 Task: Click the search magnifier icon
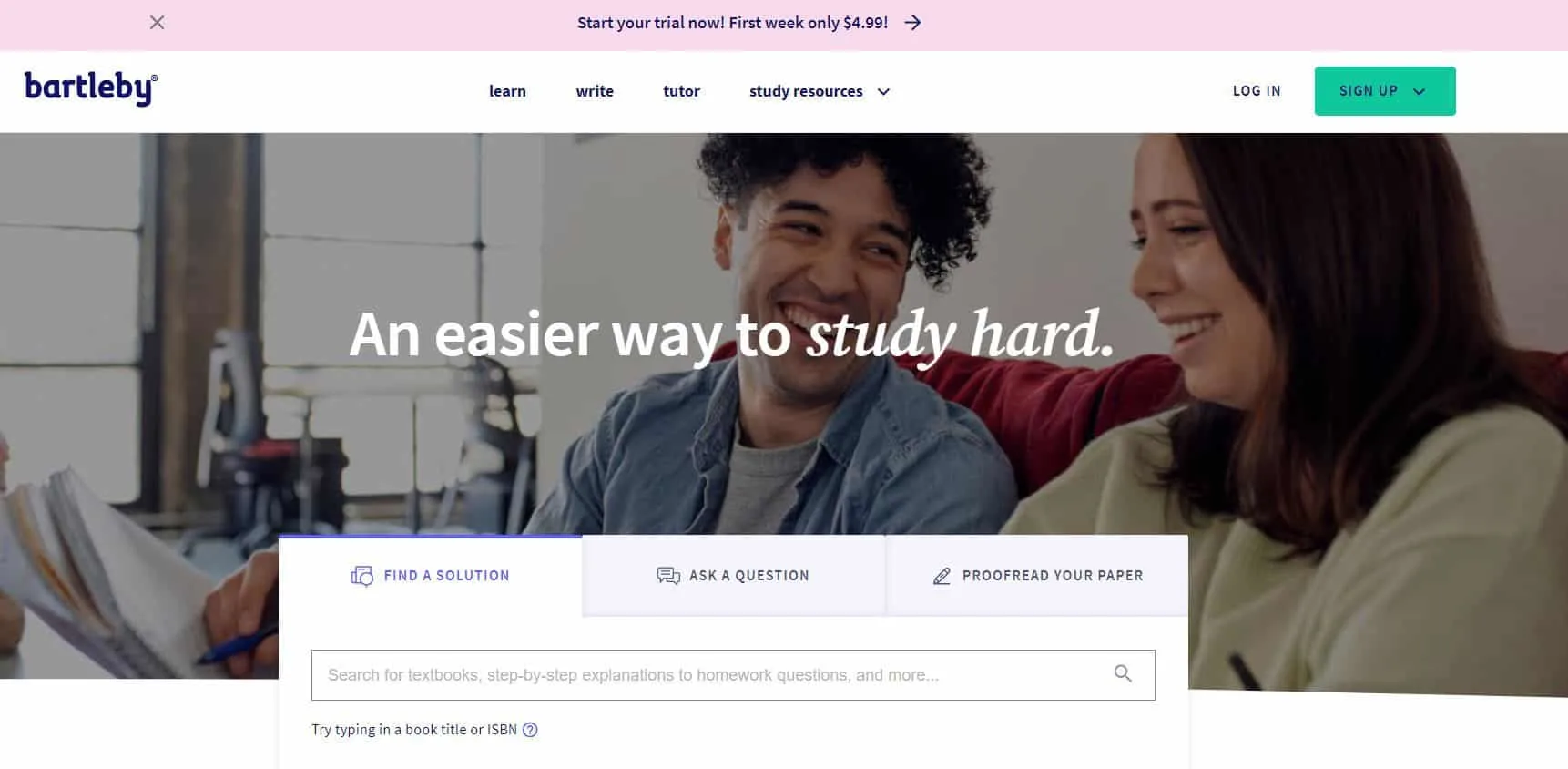1123,673
